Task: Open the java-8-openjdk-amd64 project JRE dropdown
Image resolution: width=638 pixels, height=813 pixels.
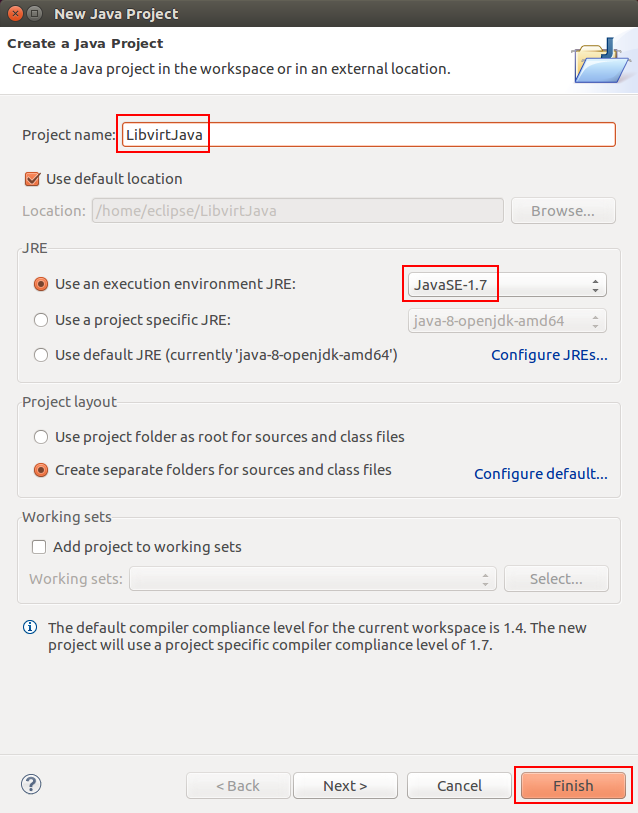Action: [507, 321]
